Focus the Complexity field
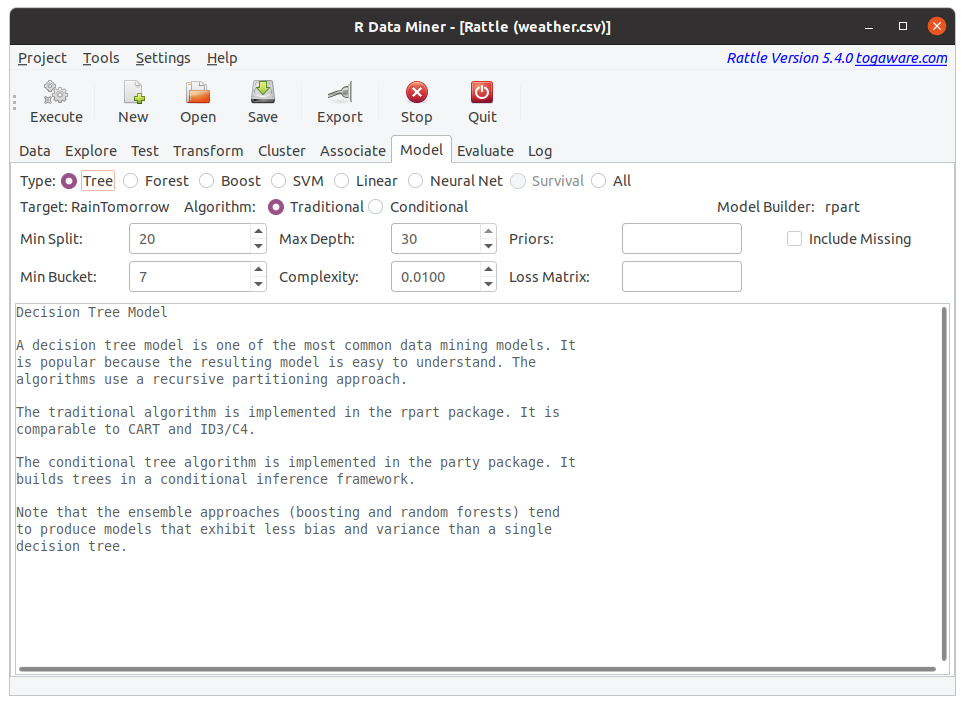Screen dimensions: 965x705 [436, 277]
